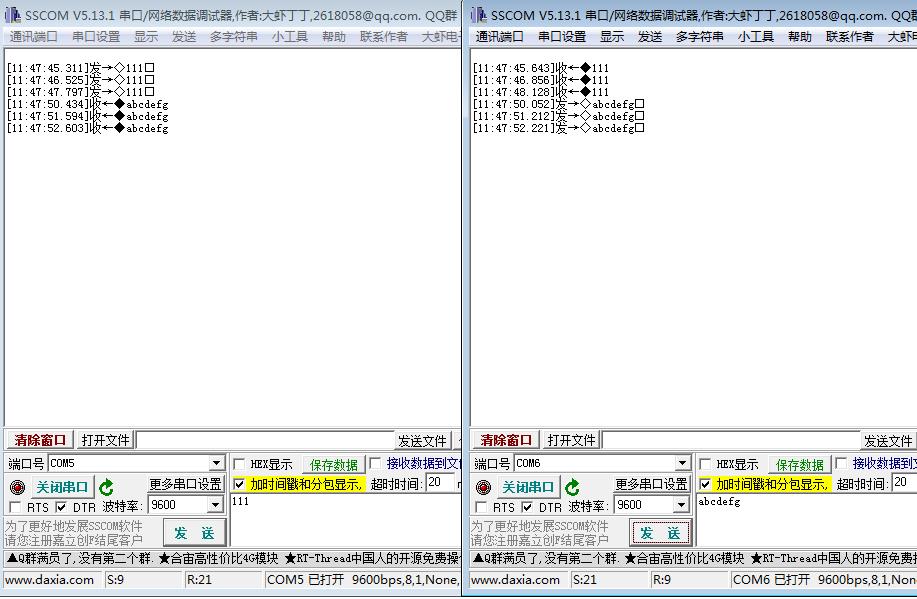The image size is (917, 599).
Task: Open 通讯端口 menu in left window
Action: (x=33, y=37)
